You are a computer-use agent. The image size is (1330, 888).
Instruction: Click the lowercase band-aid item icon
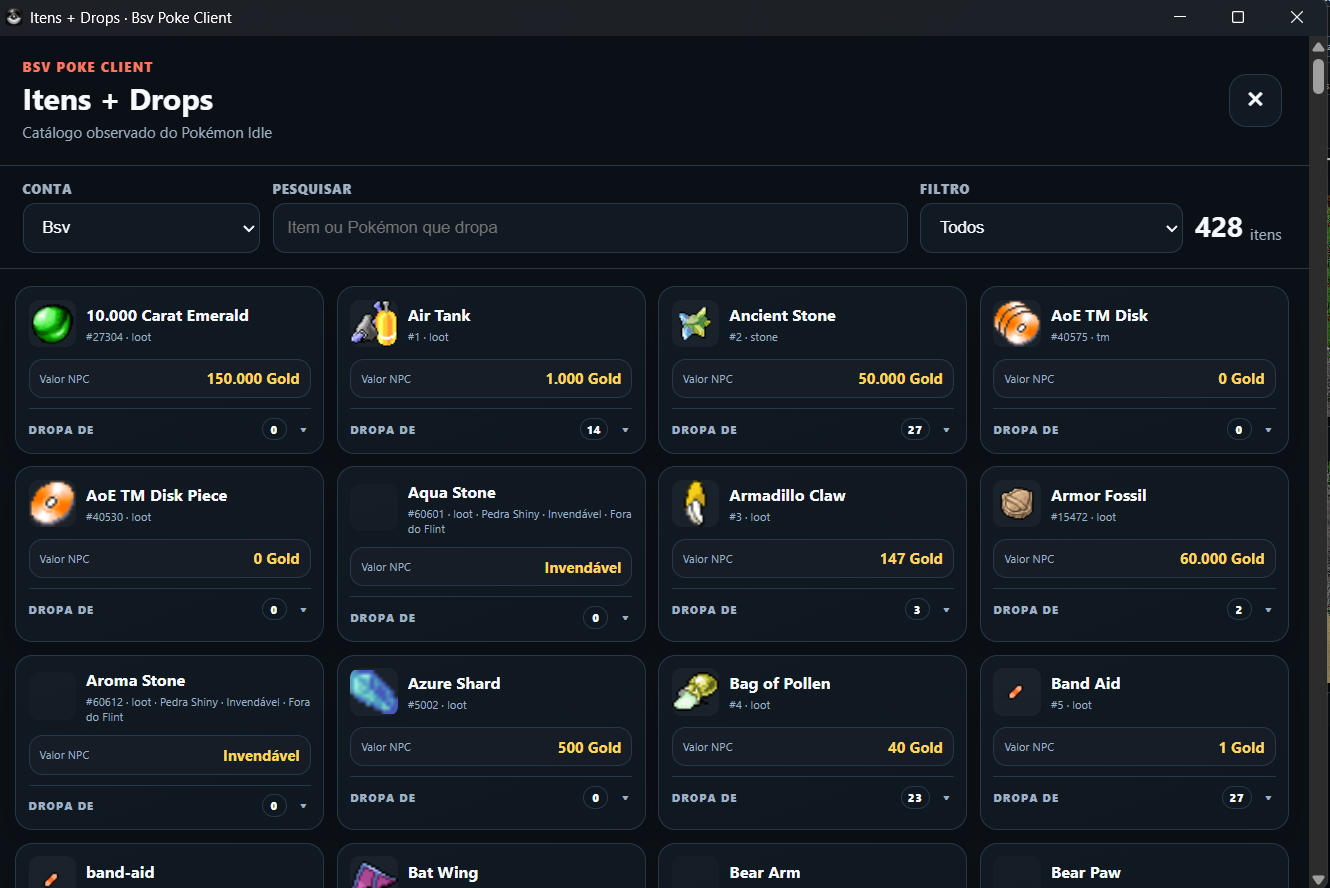pyautogui.click(x=52, y=873)
